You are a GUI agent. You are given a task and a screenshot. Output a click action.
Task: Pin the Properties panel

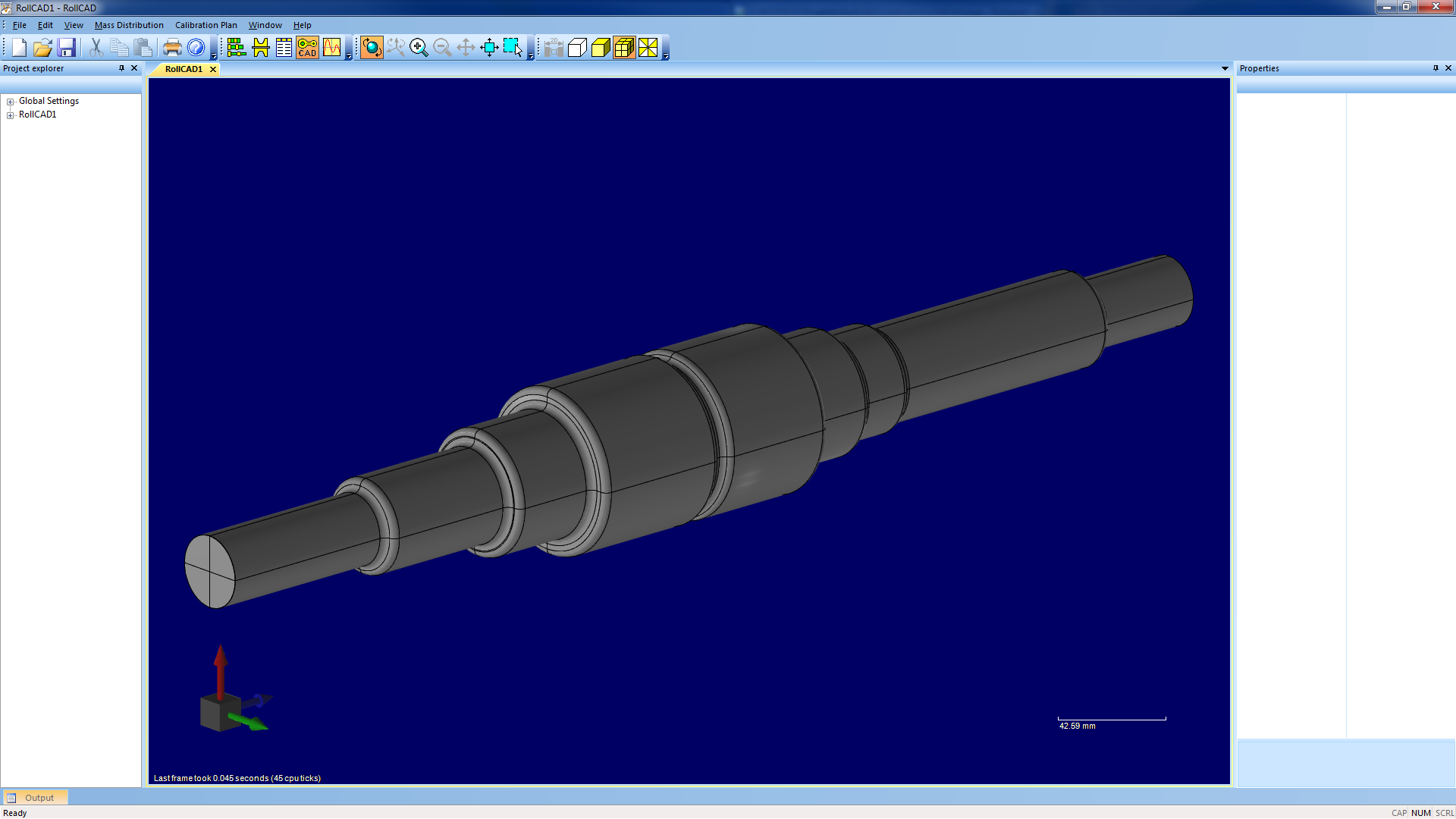point(1436,68)
